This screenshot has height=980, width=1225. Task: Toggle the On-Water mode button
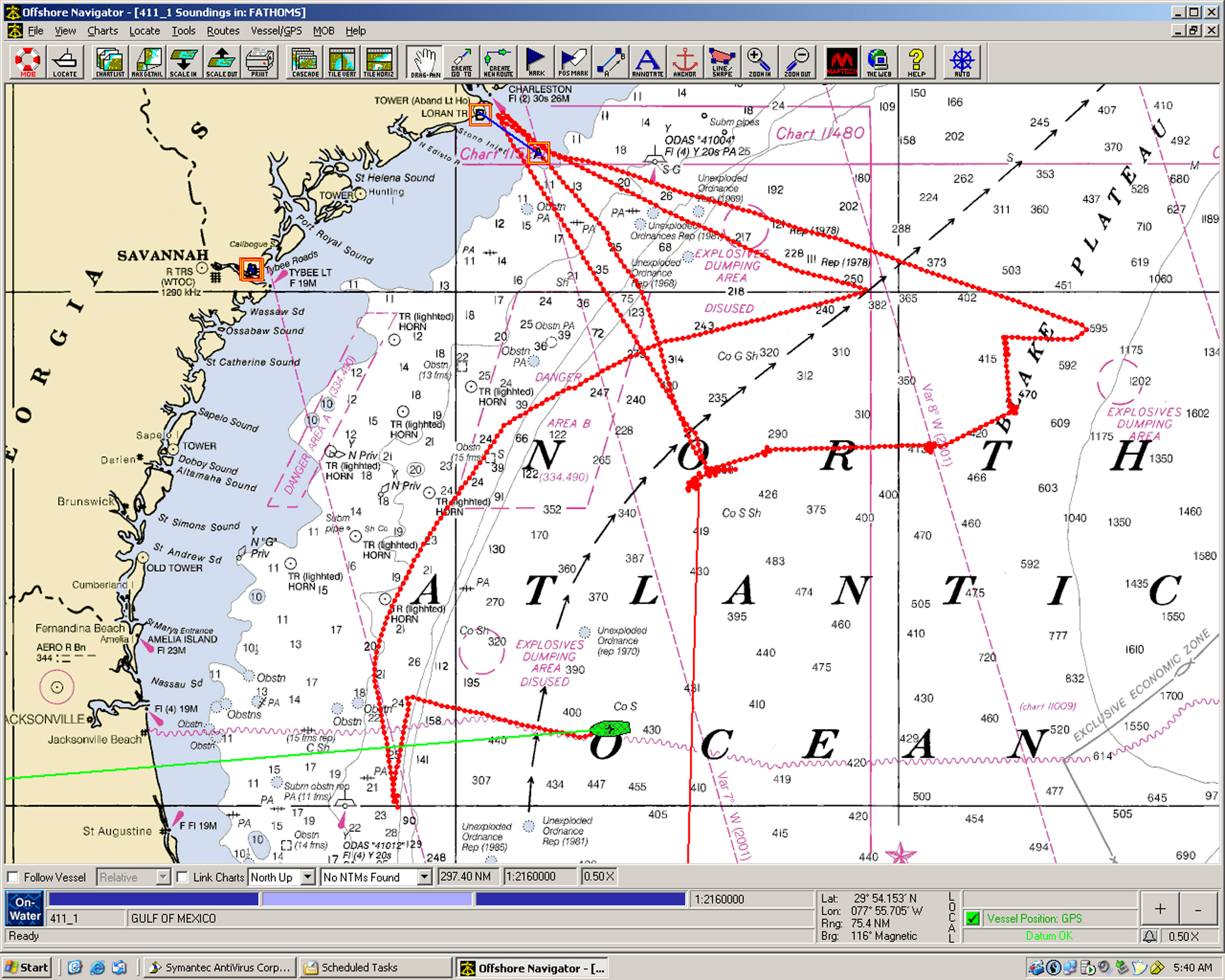pos(25,909)
